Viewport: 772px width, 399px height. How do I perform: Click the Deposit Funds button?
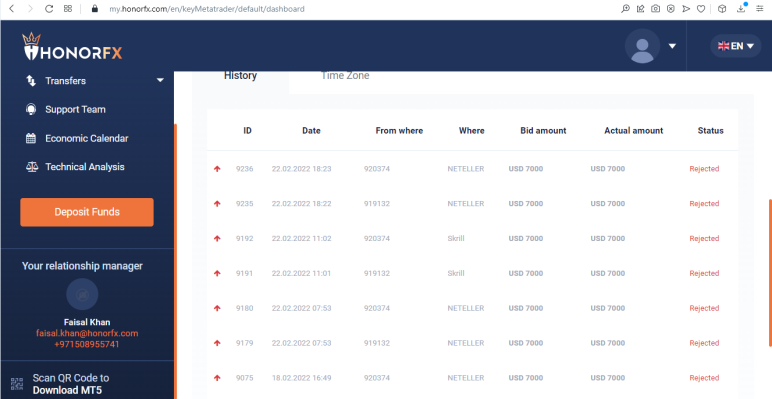click(x=87, y=212)
